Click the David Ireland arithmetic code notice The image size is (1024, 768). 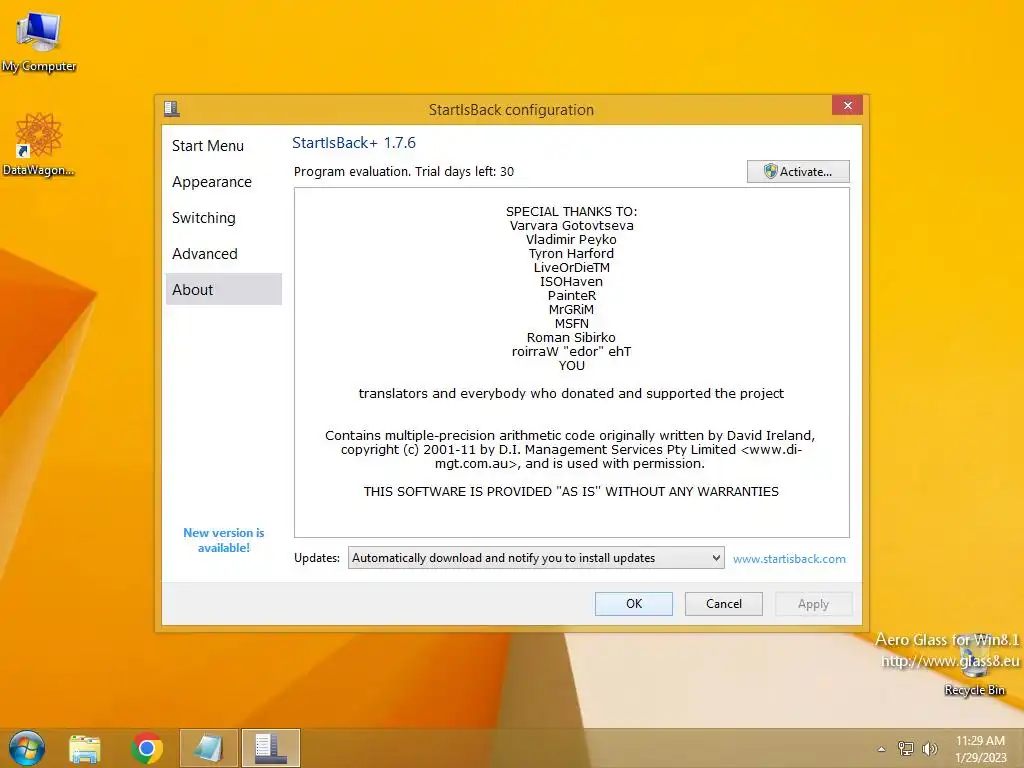click(x=570, y=449)
